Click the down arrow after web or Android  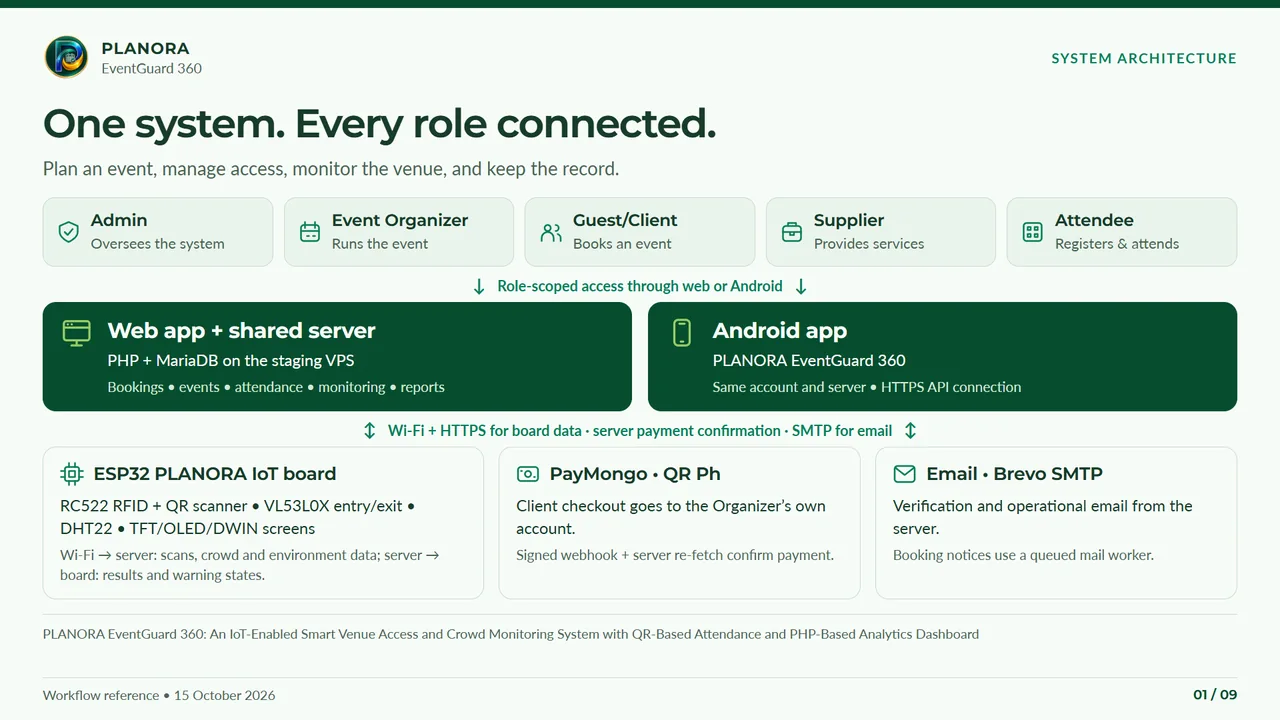tap(801, 287)
